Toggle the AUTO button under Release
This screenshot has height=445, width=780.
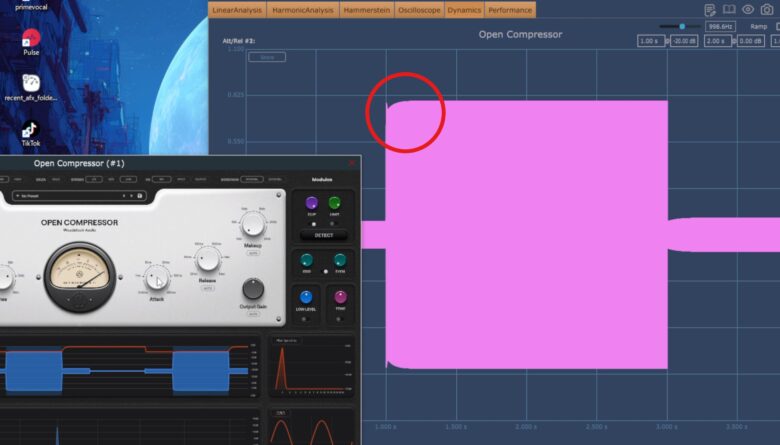coord(206,288)
